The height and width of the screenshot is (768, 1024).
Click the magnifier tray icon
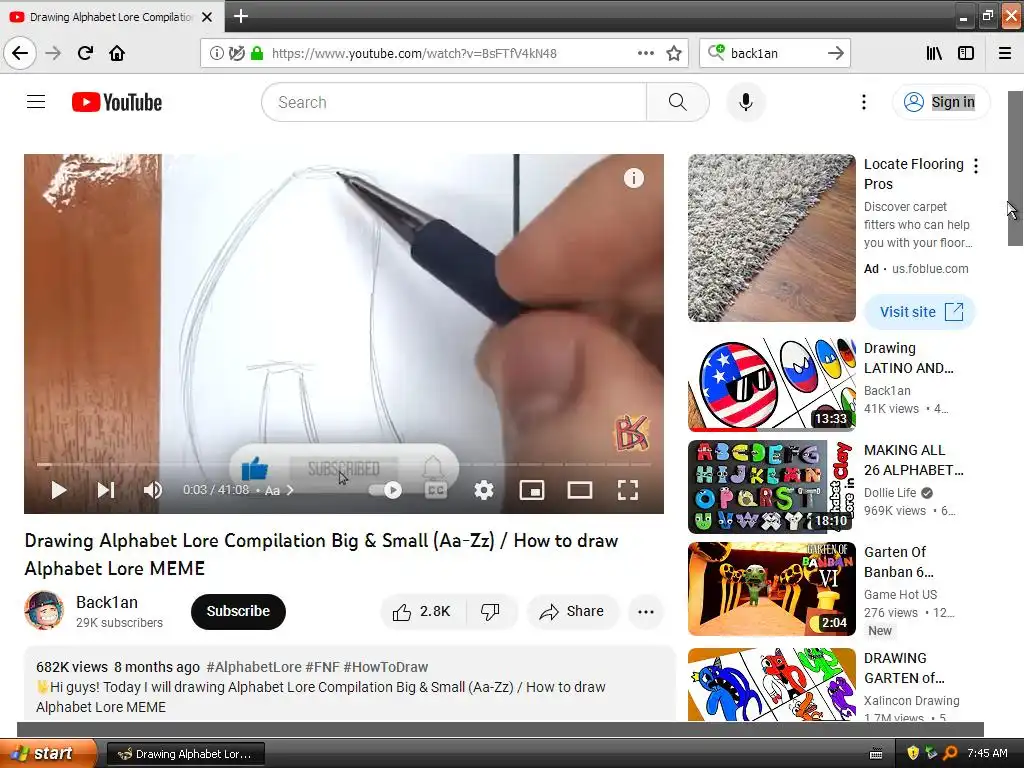point(950,753)
